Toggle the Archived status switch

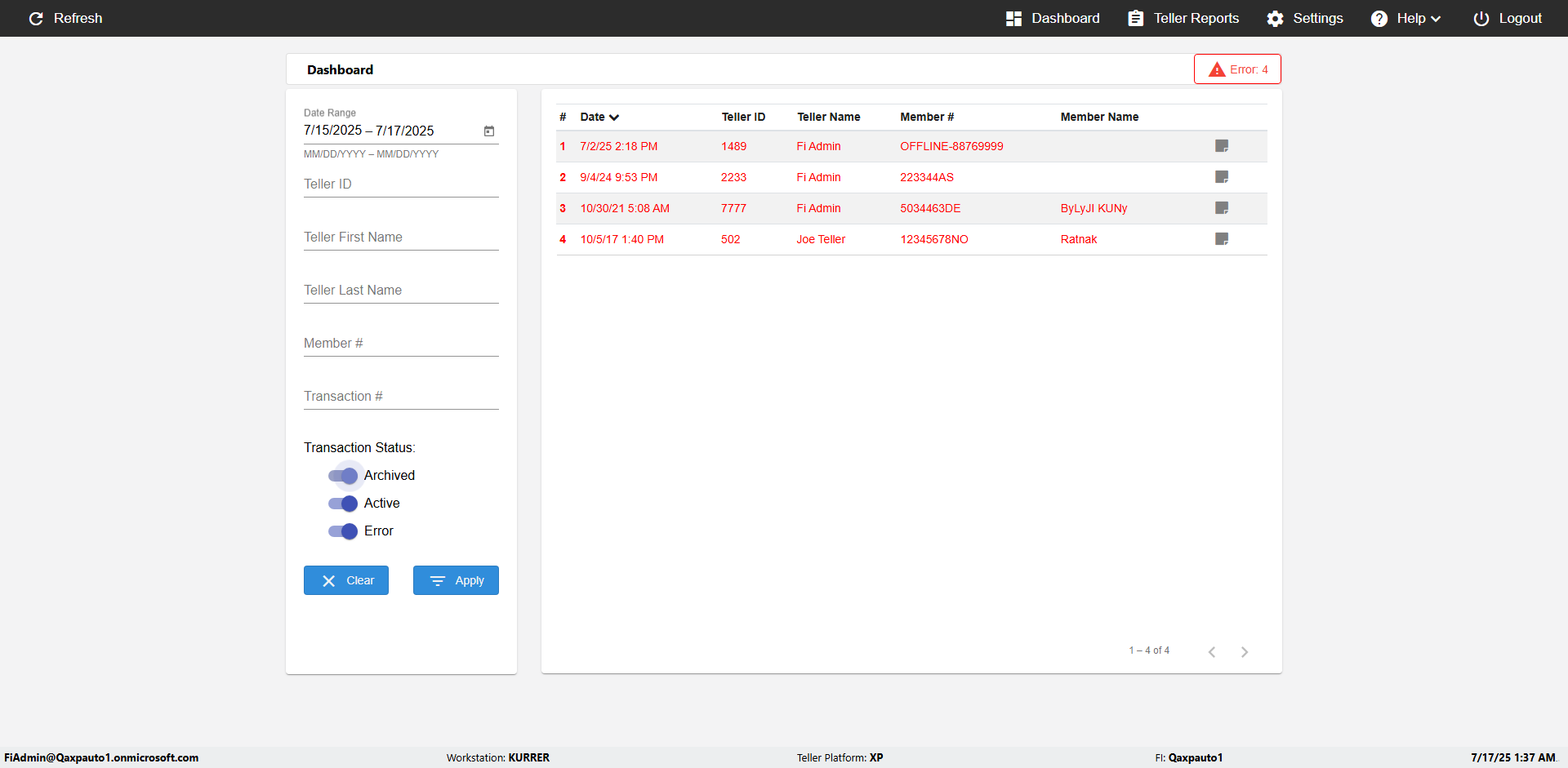tap(343, 476)
